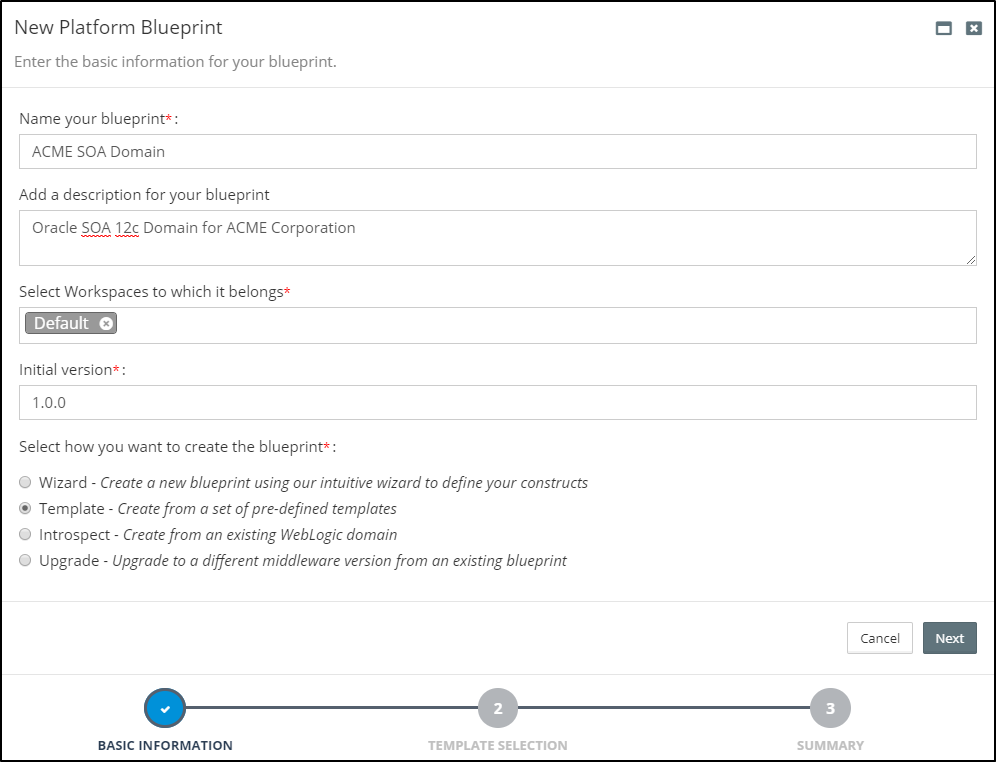Click the step 2 circle icon
The width and height of the screenshot is (996, 762).
tap(497, 707)
